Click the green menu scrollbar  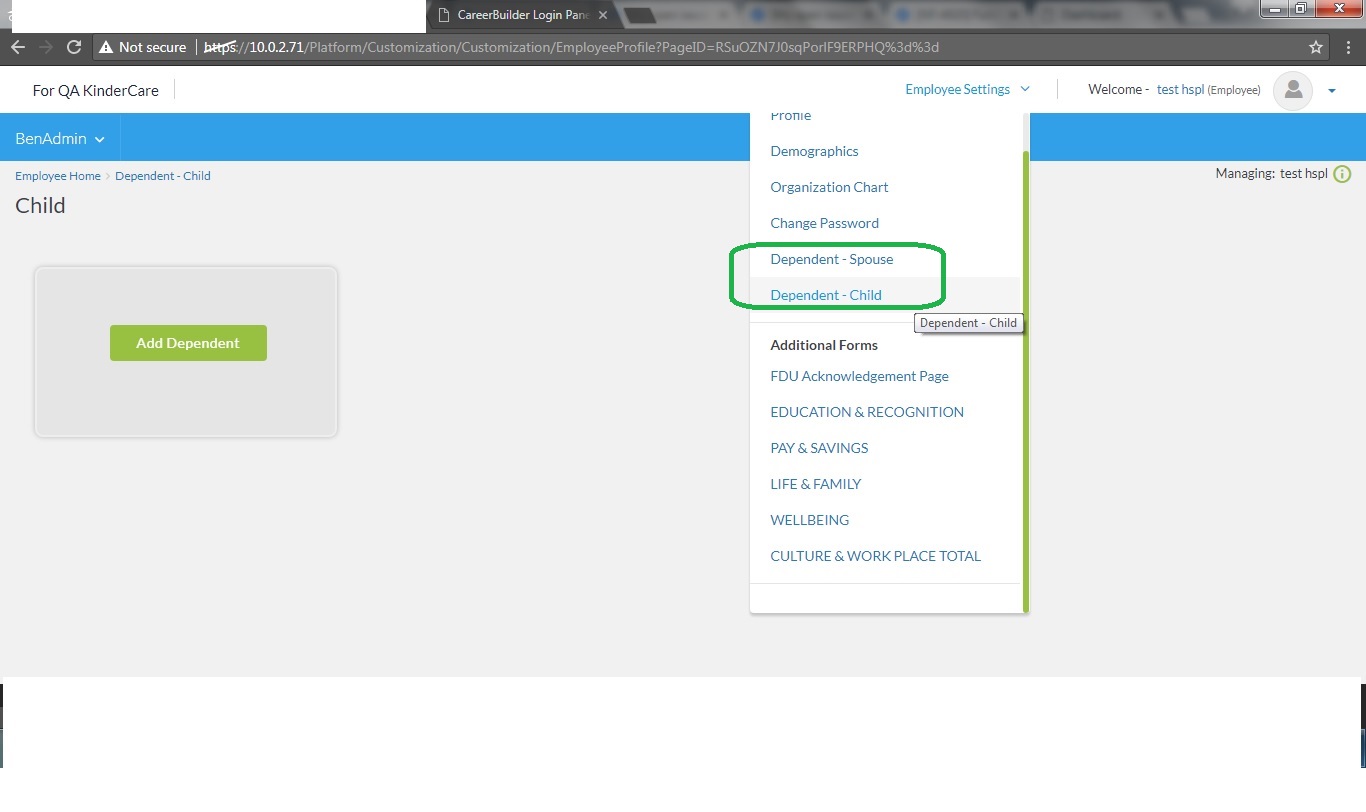point(1025,380)
